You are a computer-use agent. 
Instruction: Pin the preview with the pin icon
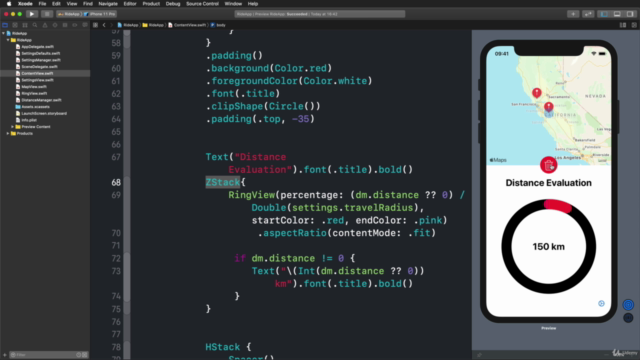479,355
